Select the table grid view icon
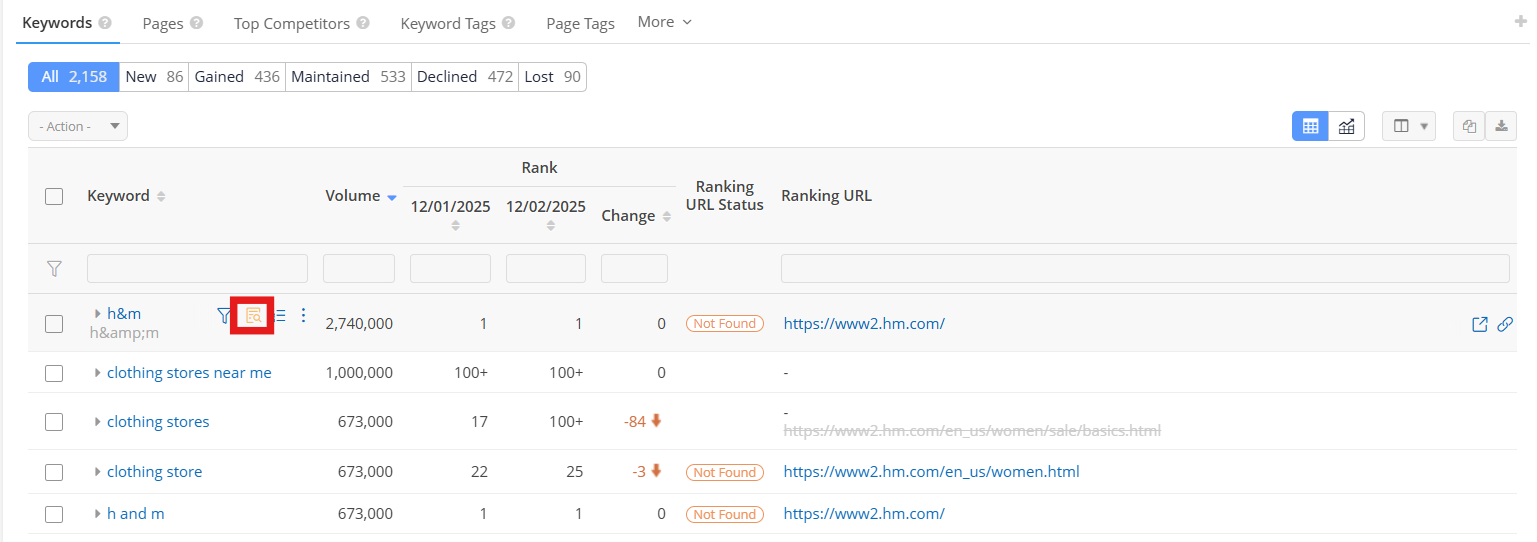The height and width of the screenshot is (542, 1537). (1310, 126)
